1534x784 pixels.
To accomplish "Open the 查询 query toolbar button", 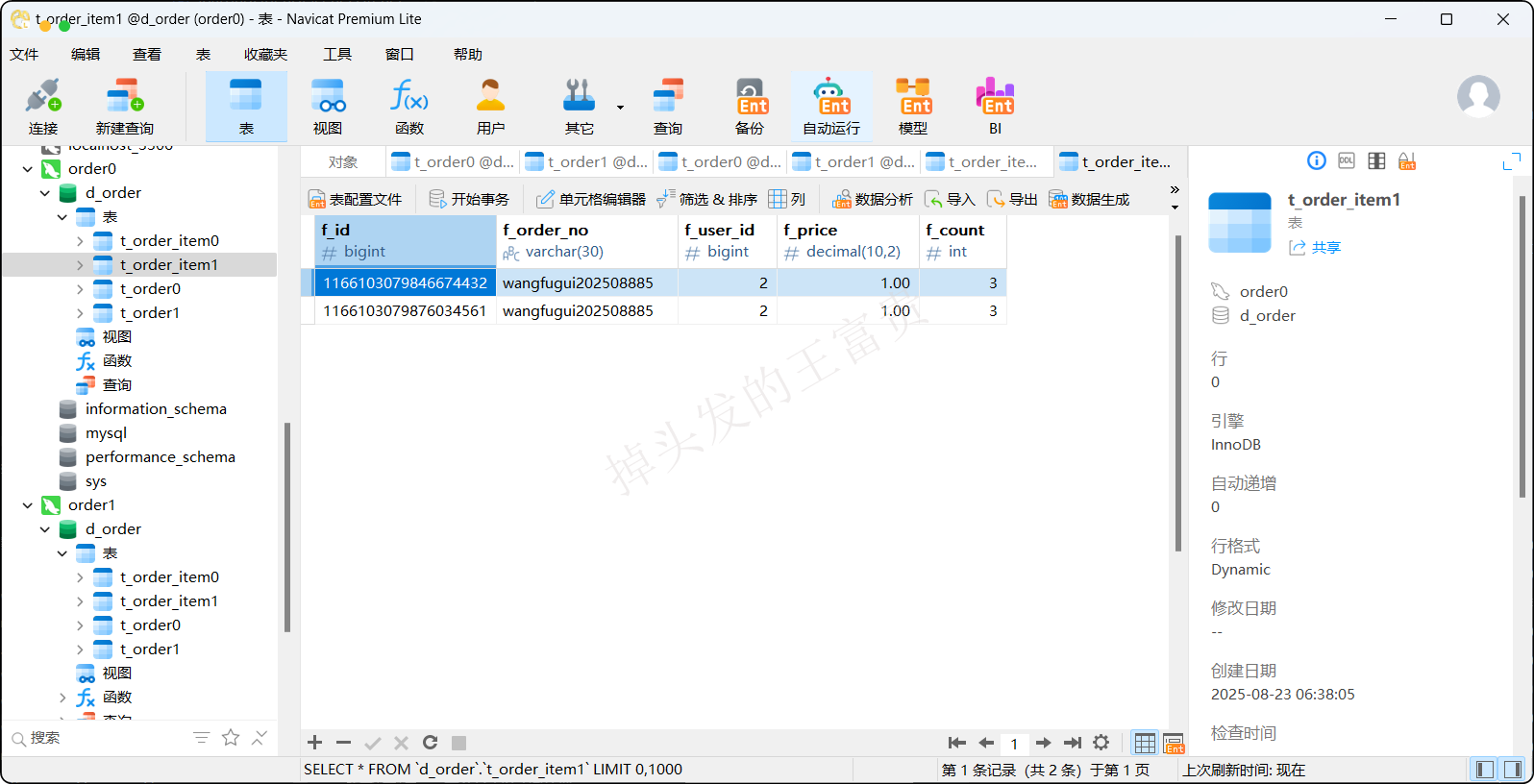I will (x=668, y=107).
